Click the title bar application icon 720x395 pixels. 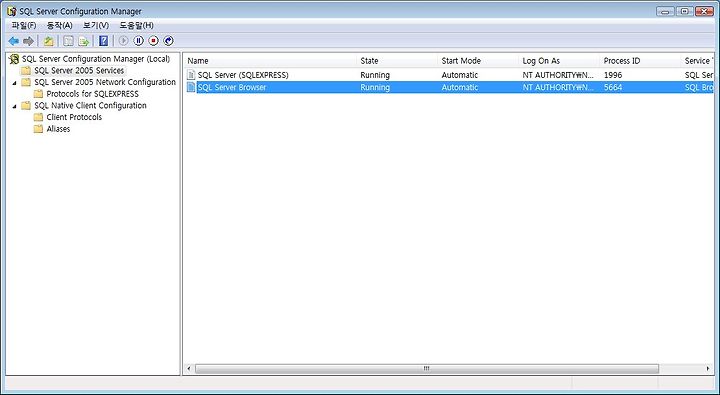pyautogui.click(x=11, y=11)
